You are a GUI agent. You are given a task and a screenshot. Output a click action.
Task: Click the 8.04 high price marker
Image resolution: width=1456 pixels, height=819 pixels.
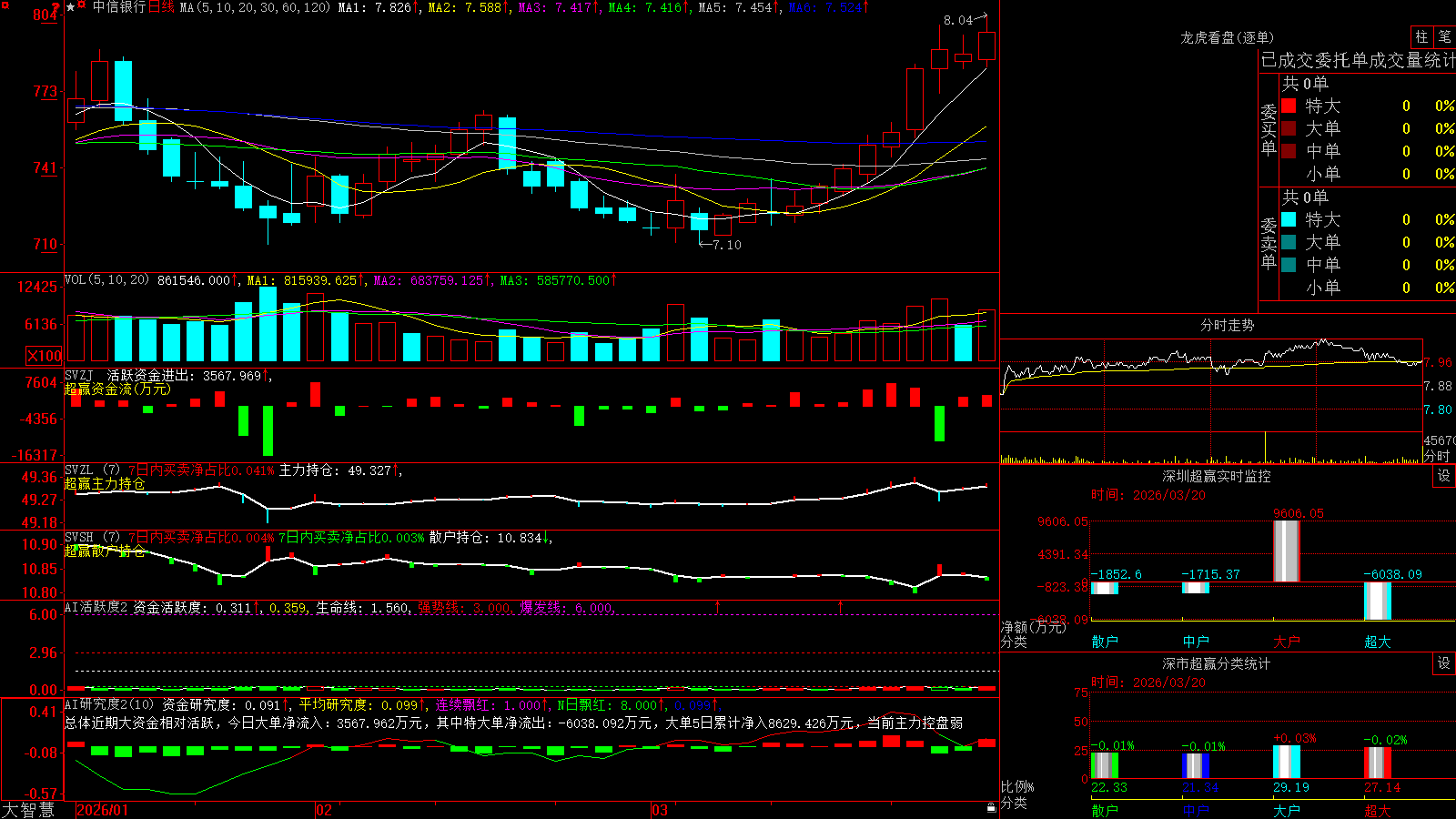(x=957, y=20)
